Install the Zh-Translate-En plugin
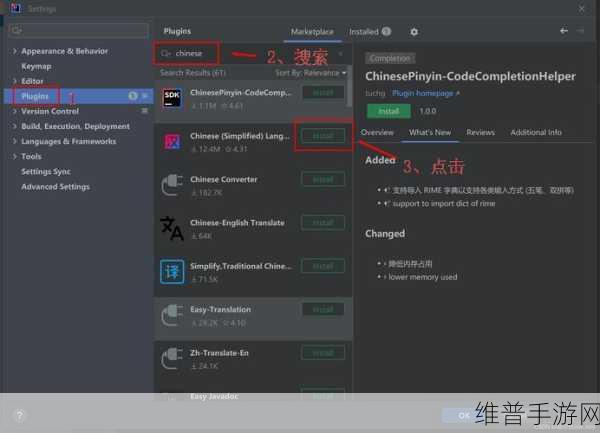Viewport: 600px width, 433px height. (323, 353)
